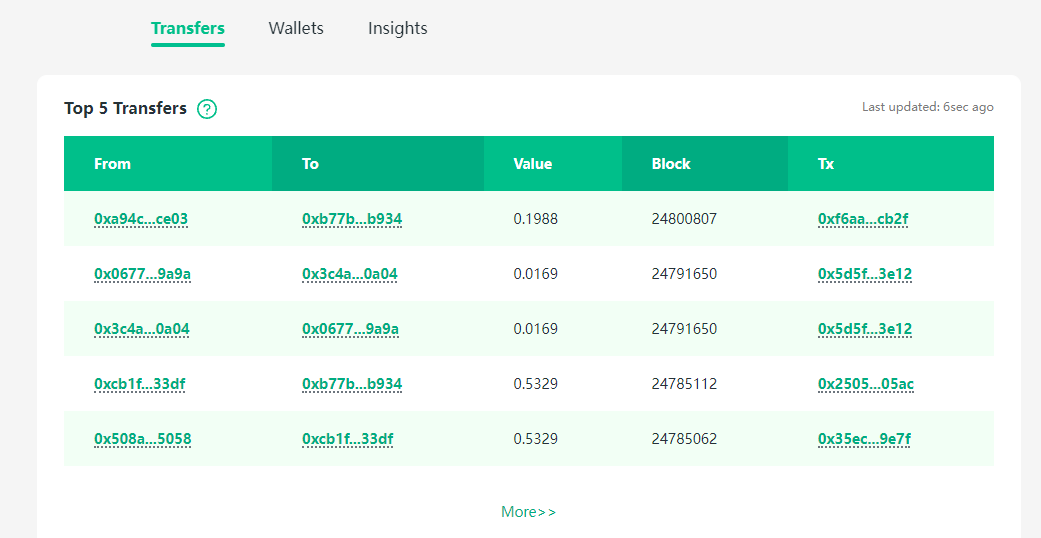Click the Top 5 Transfers help icon
Screen dimensions: 1041x538
(207, 108)
